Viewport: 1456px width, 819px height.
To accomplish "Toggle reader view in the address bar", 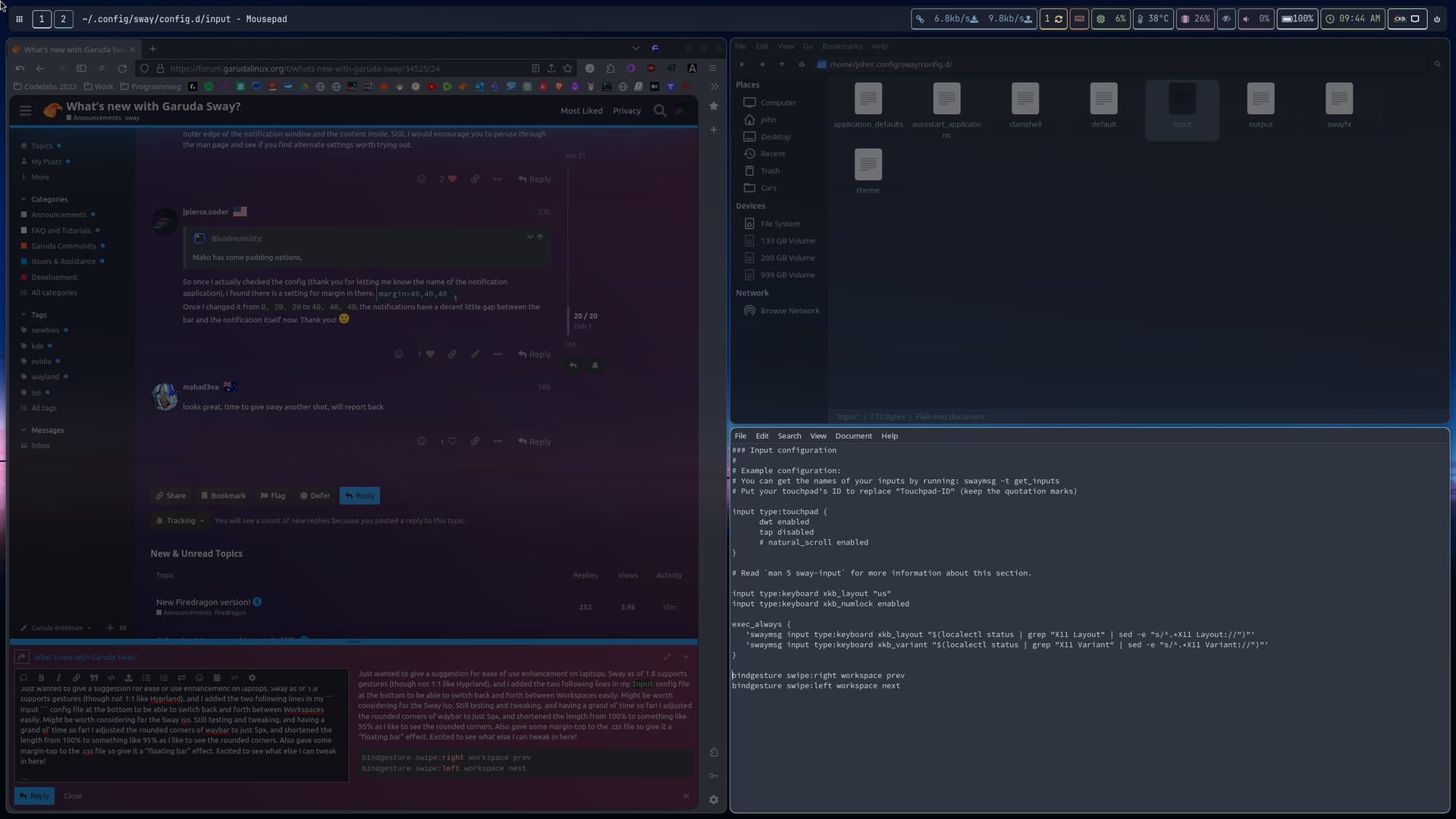I will coord(535,68).
